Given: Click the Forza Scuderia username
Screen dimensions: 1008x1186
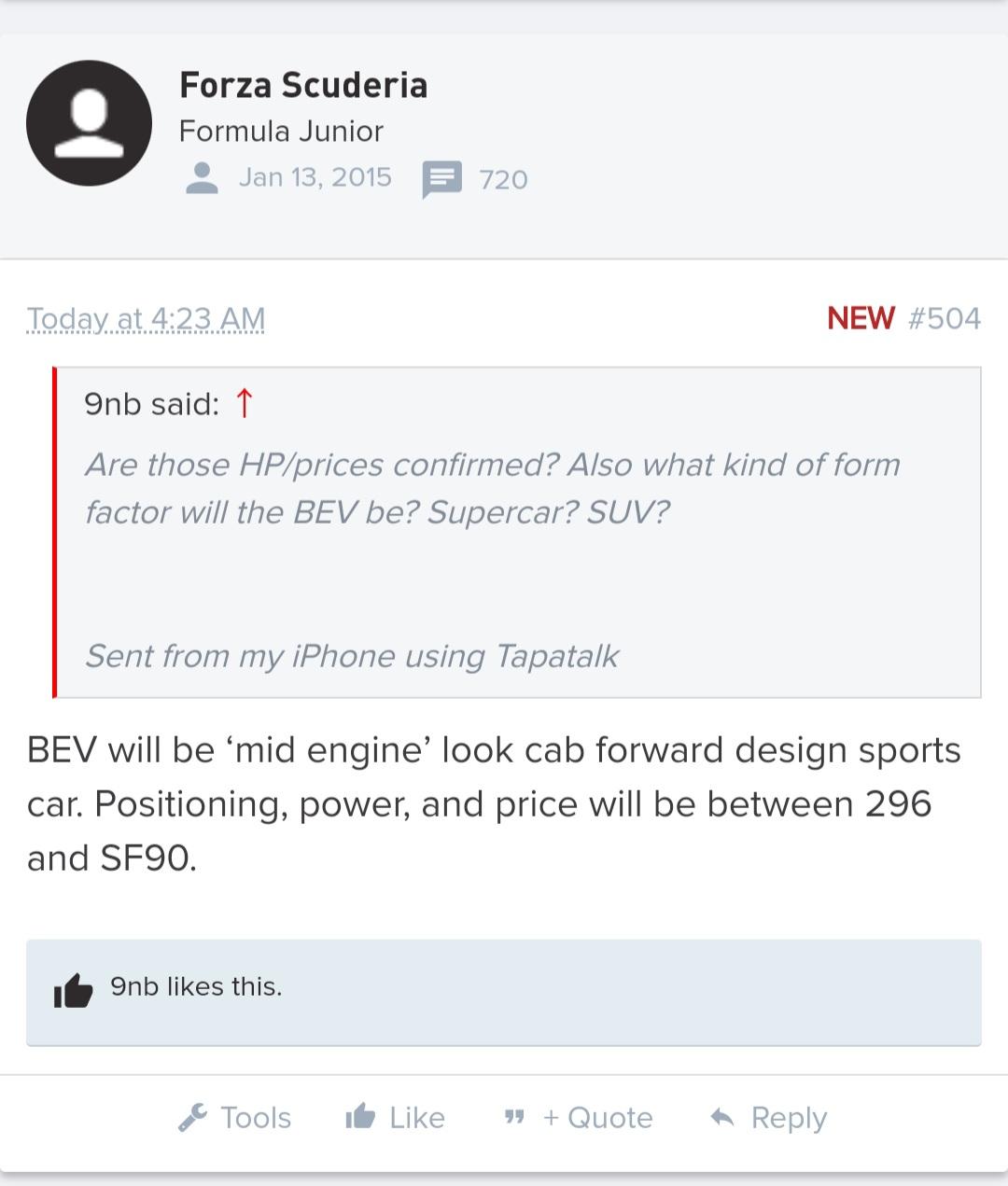Looking at the screenshot, I should (303, 85).
